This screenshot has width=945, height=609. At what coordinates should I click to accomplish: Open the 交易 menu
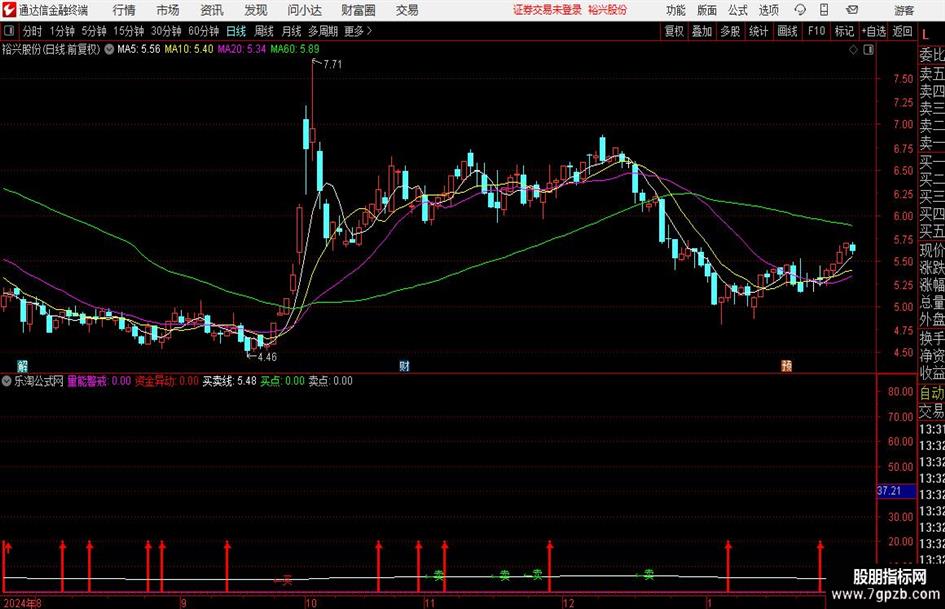point(407,10)
